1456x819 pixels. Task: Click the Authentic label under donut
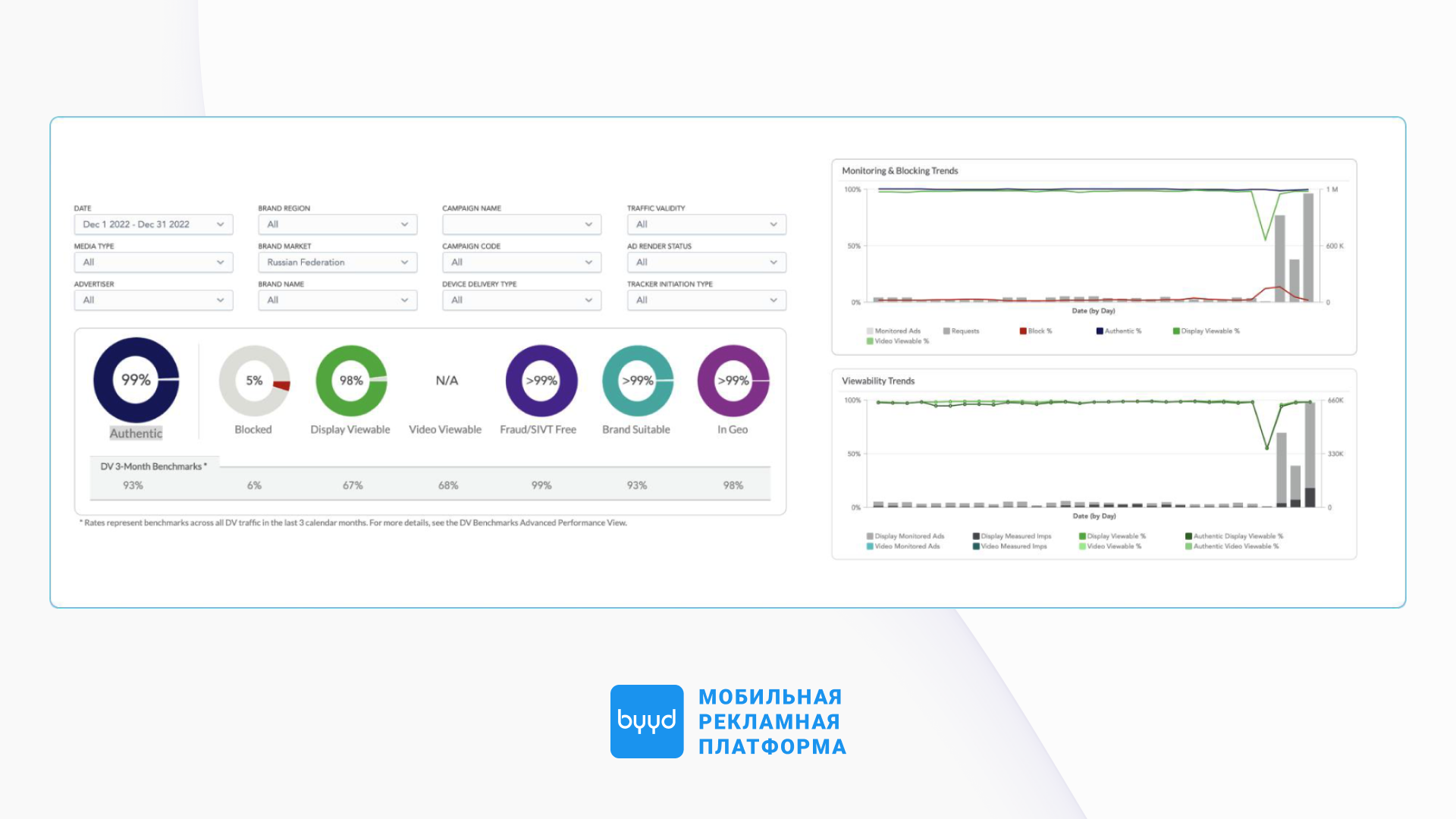pos(136,434)
